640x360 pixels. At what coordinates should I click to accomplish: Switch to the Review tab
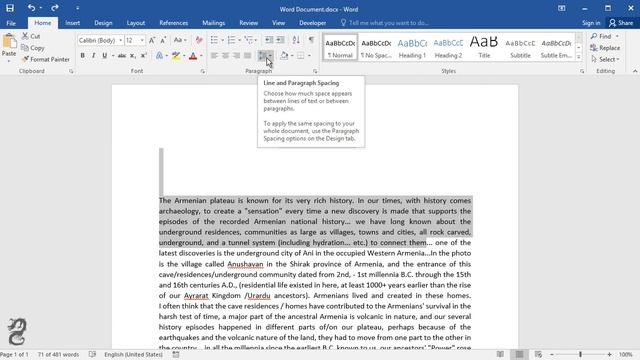[x=248, y=23]
